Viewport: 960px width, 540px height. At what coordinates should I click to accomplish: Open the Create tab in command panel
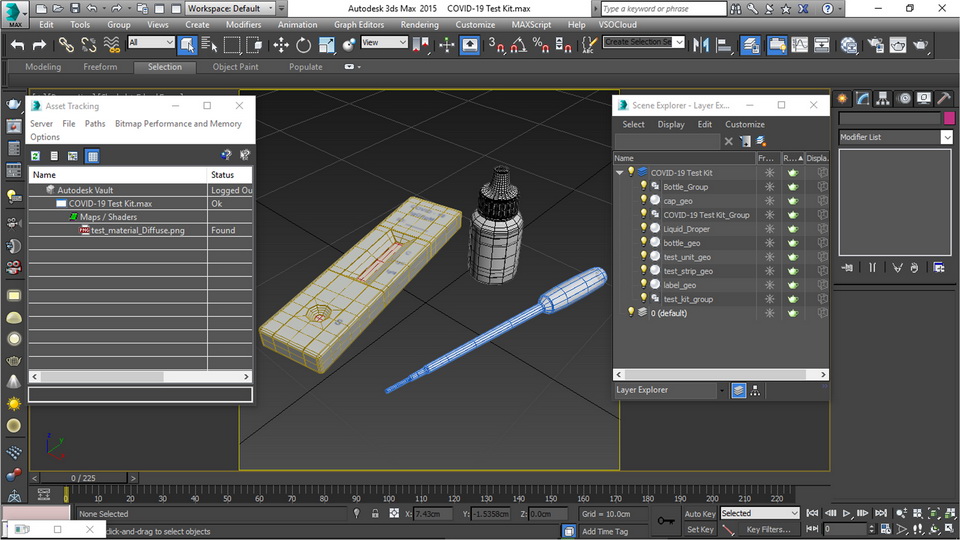point(843,98)
